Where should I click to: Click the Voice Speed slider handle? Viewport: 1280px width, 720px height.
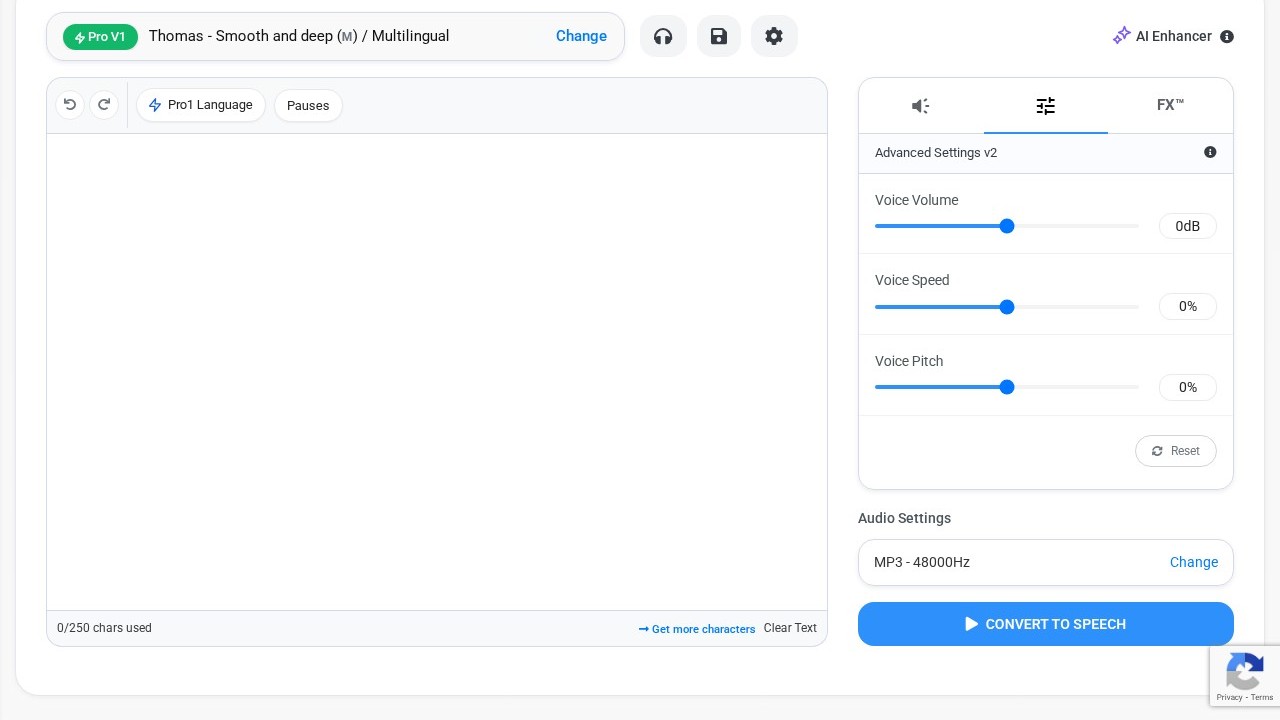tap(1007, 307)
